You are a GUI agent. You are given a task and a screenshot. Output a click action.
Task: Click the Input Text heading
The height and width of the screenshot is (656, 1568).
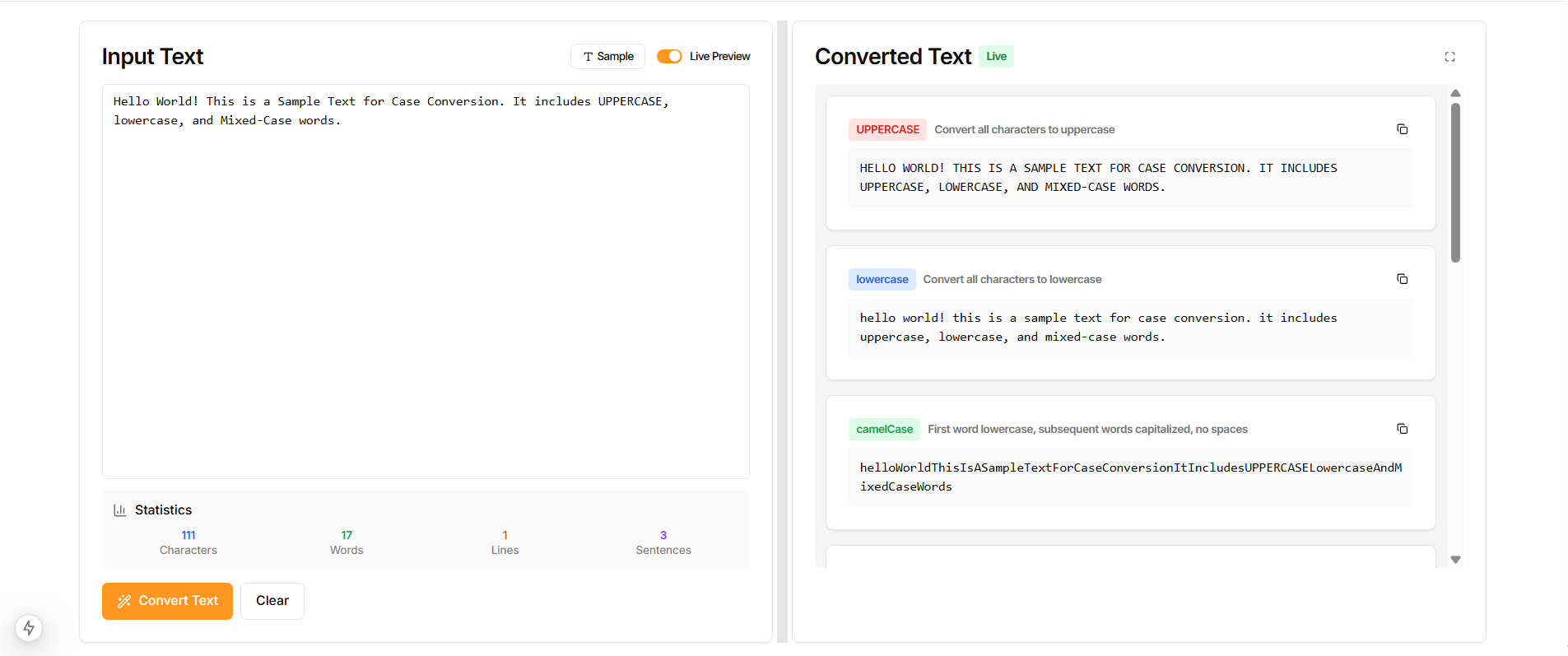point(152,56)
